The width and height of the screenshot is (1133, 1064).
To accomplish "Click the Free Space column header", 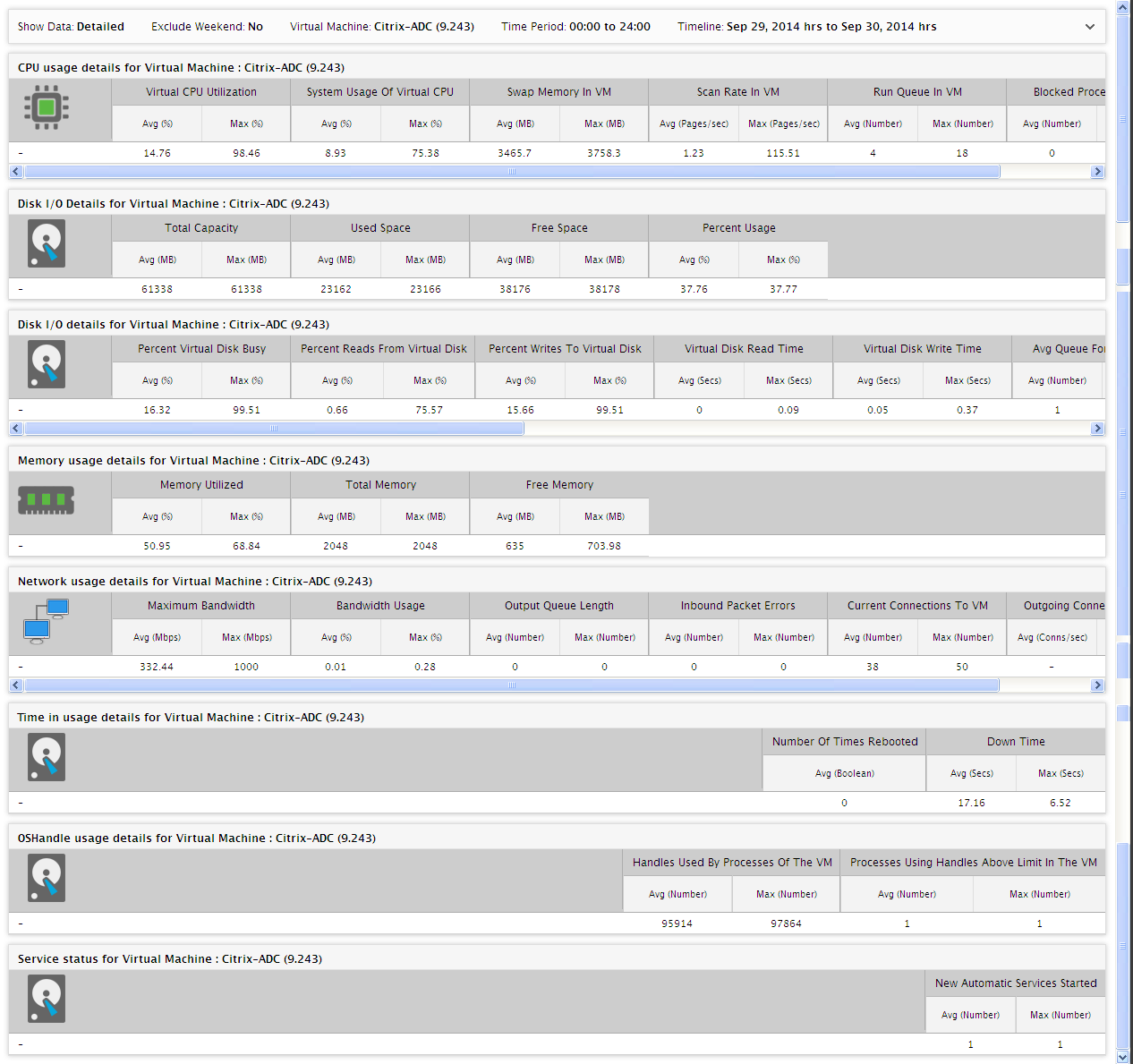I will (x=559, y=228).
